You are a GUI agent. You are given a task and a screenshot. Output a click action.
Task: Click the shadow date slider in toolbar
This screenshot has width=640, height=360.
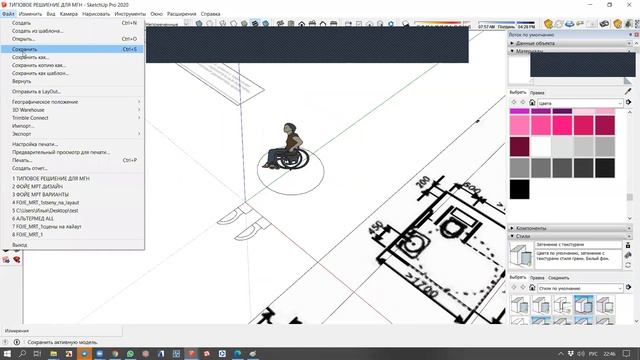click(x=442, y=22)
